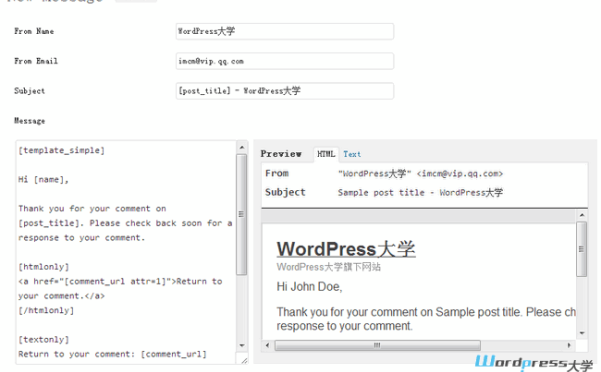The width and height of the screenshot is (601, 372).
Task: Open the WordPress大学 heading link in preview
Action: [346, 249]
